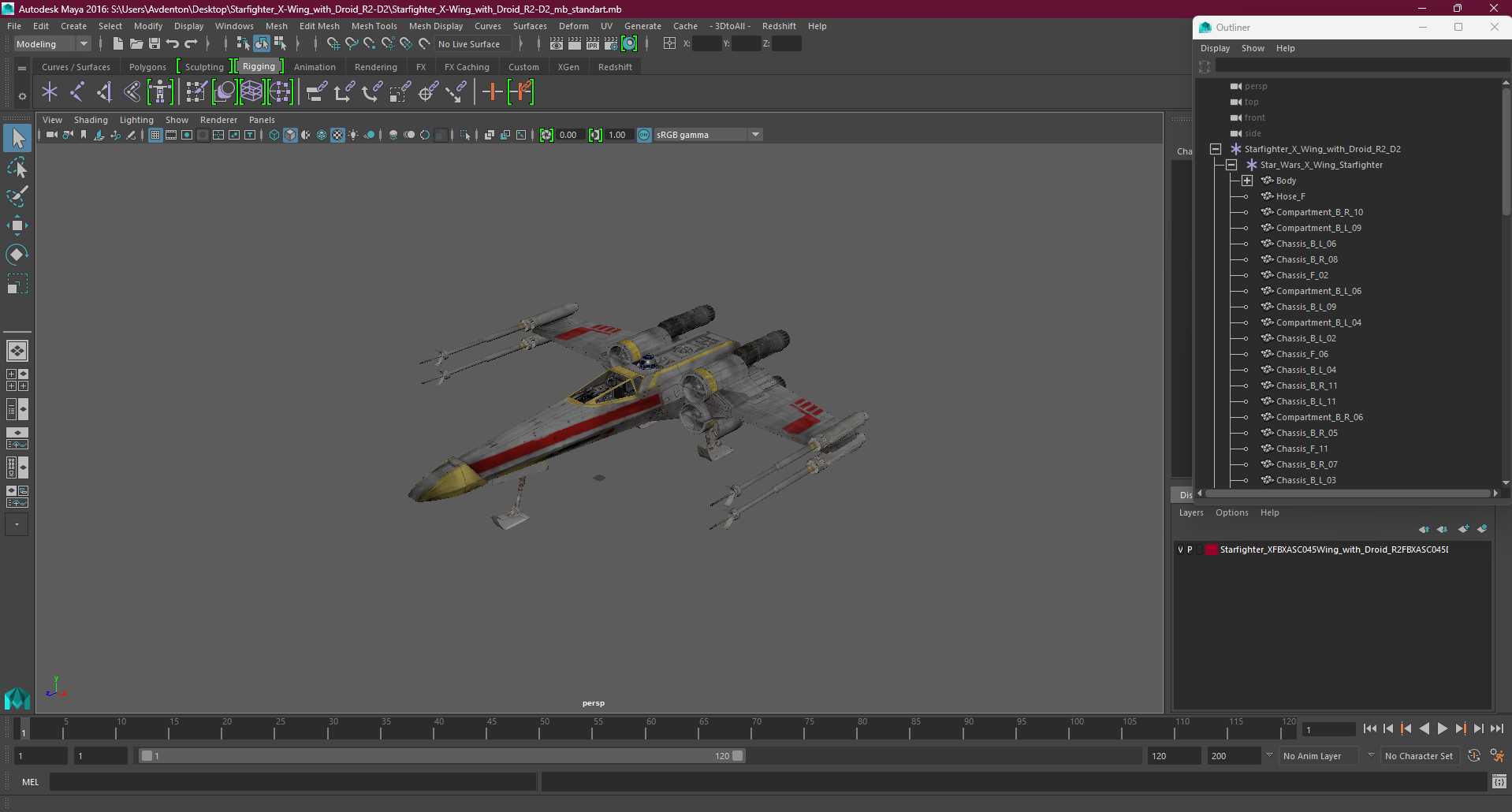This screenshot has width=1512, height=812.
Task: Open shelf options gear menu
Action: tap(22, 96)
